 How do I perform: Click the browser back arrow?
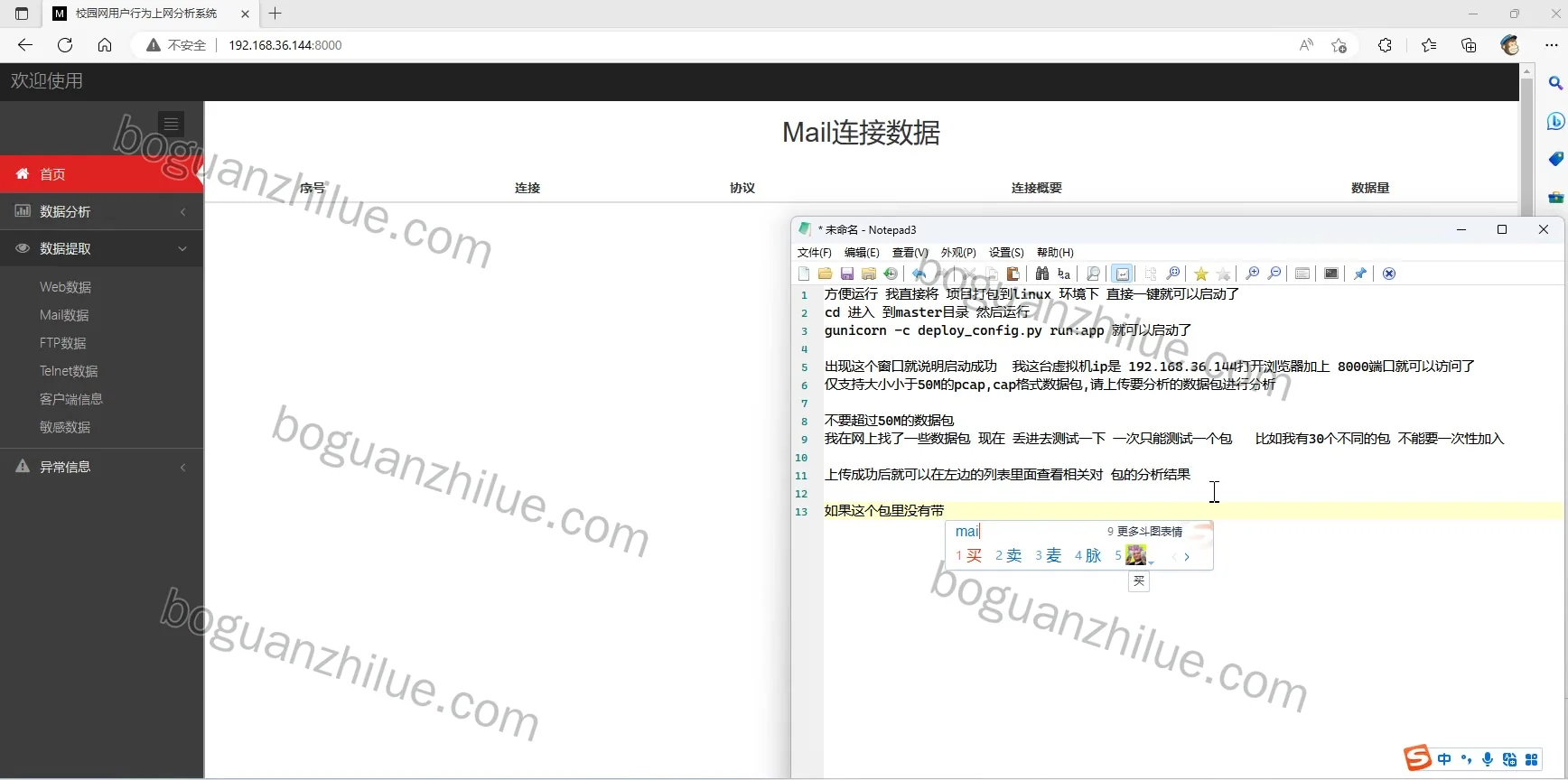pos(25,45)
